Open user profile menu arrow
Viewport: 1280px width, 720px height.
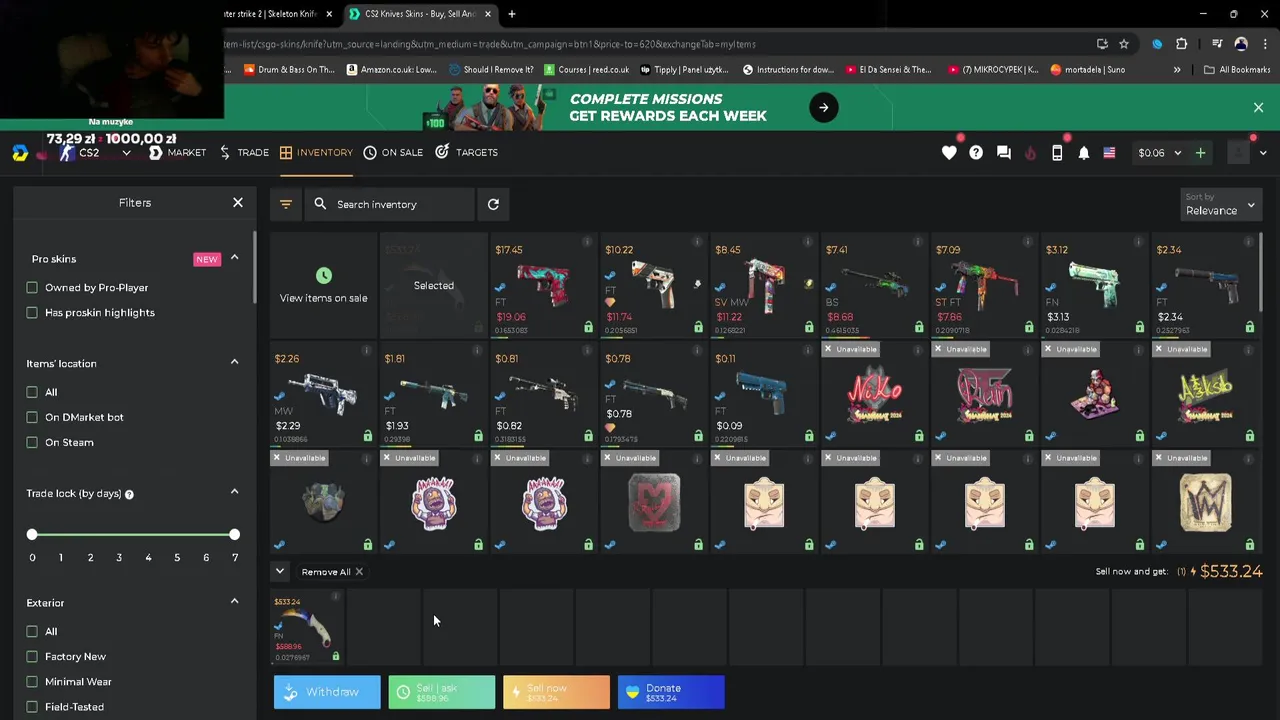tap(1263, 153)
